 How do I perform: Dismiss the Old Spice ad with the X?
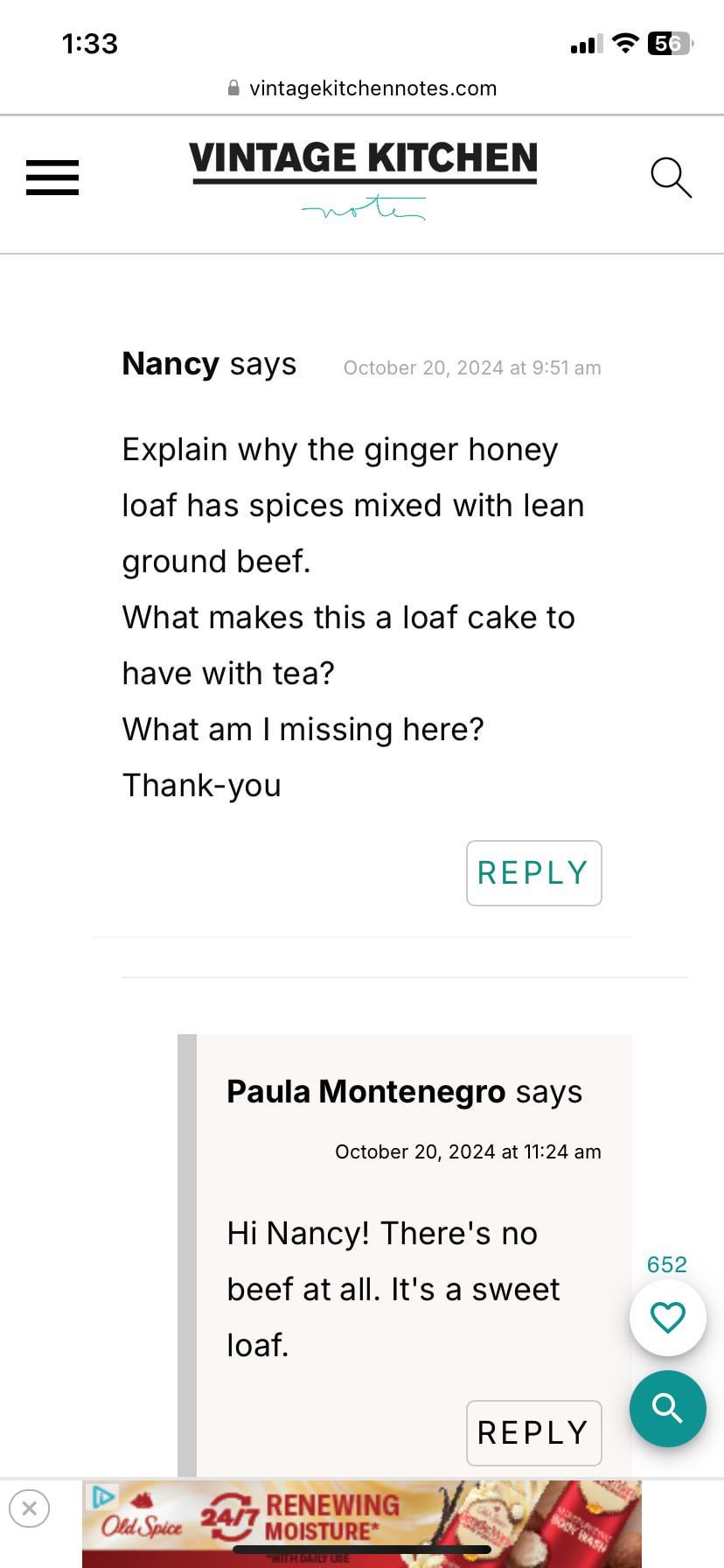[x=30, y=1508]
